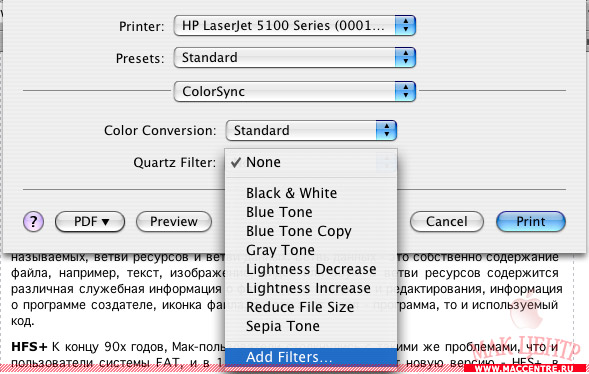Image resolution: width=589 pixels, height=374 pixels.
Task: Pick Lightness Decrease filter
Action: [x=311, y=269]
